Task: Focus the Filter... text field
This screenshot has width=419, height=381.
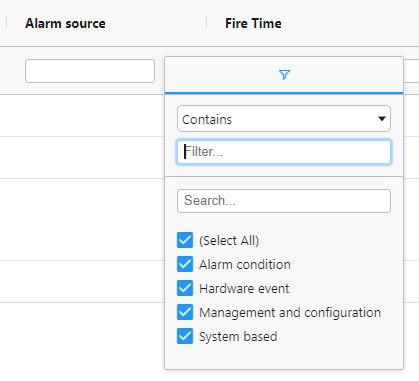Action: coord(284,152)
